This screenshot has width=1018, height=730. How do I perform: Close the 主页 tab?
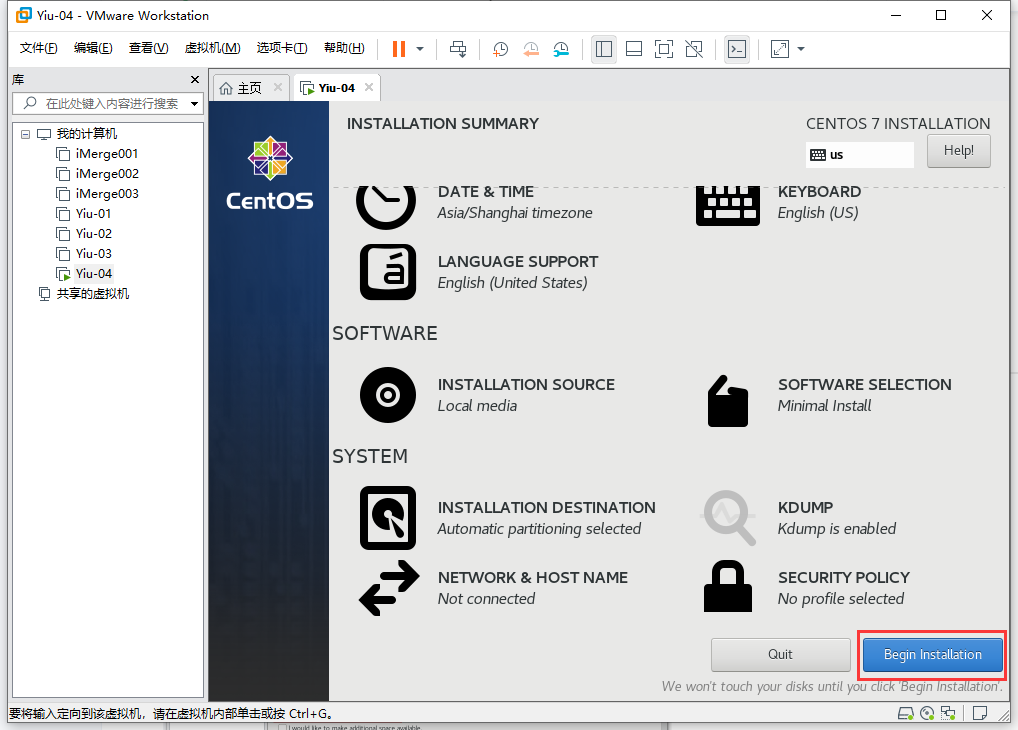coord(278,87)
